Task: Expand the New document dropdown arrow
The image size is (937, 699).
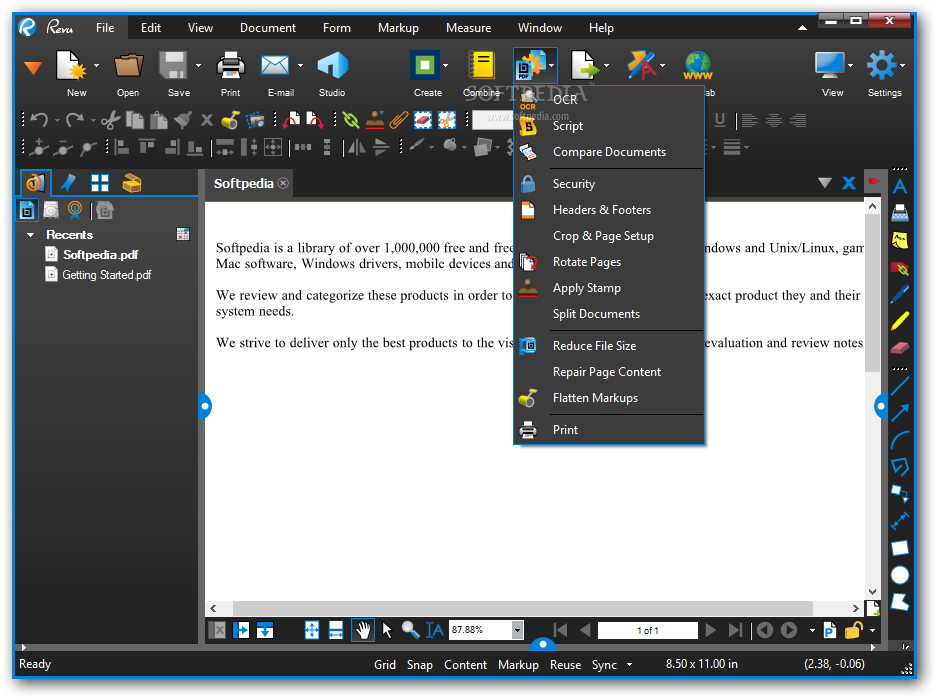Action: click(96, 66)
